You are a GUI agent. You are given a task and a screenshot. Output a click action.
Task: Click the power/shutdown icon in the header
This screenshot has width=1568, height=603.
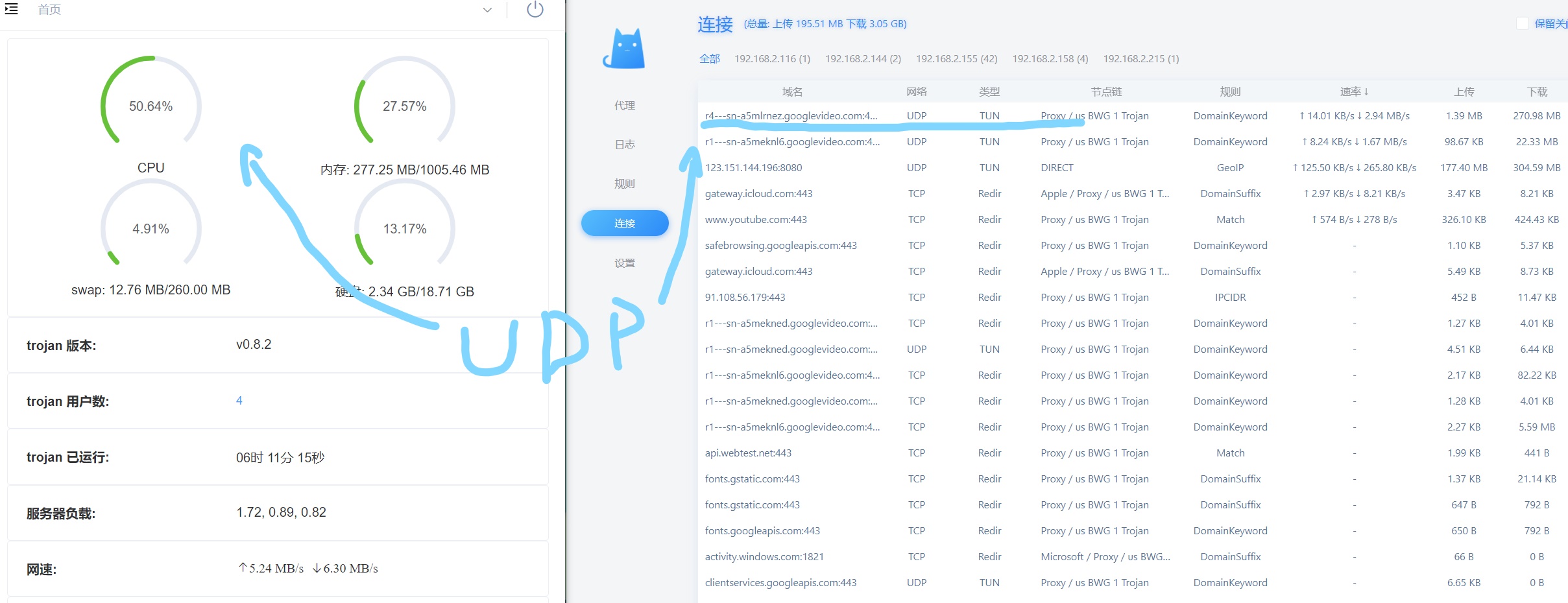(x=534, y=10)
